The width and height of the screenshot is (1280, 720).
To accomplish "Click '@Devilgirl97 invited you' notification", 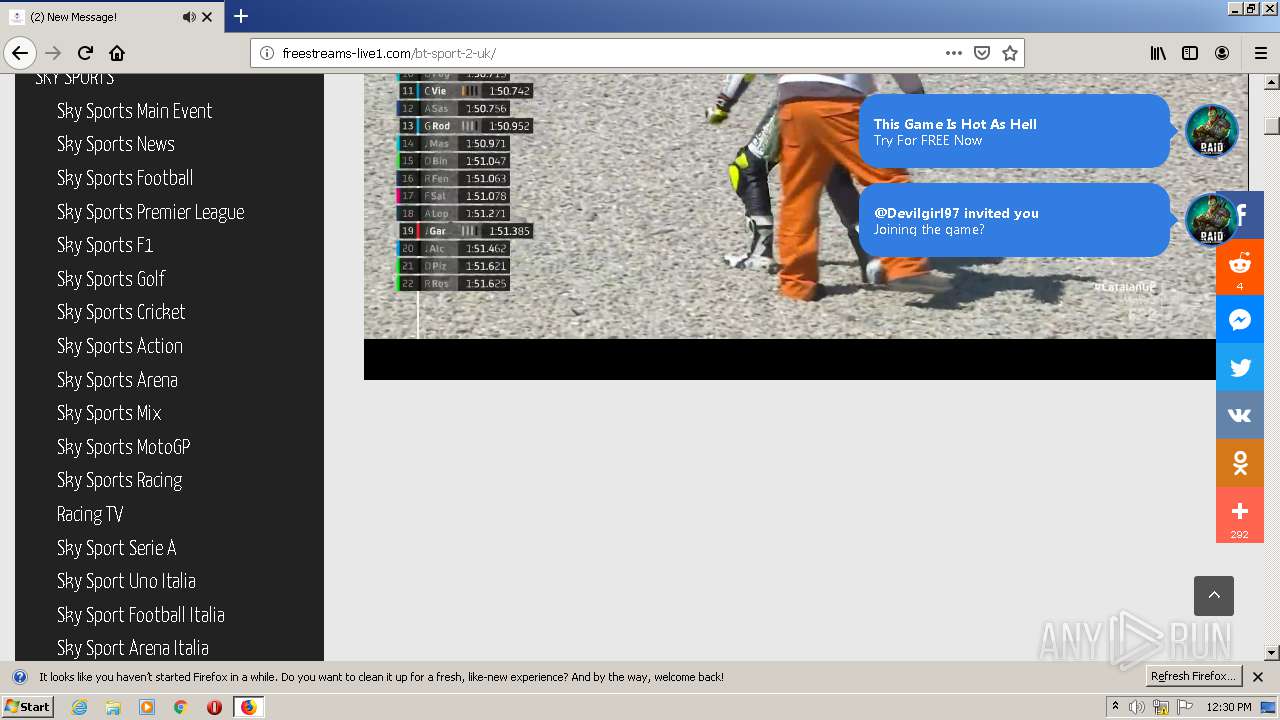I will [1014, 220].
